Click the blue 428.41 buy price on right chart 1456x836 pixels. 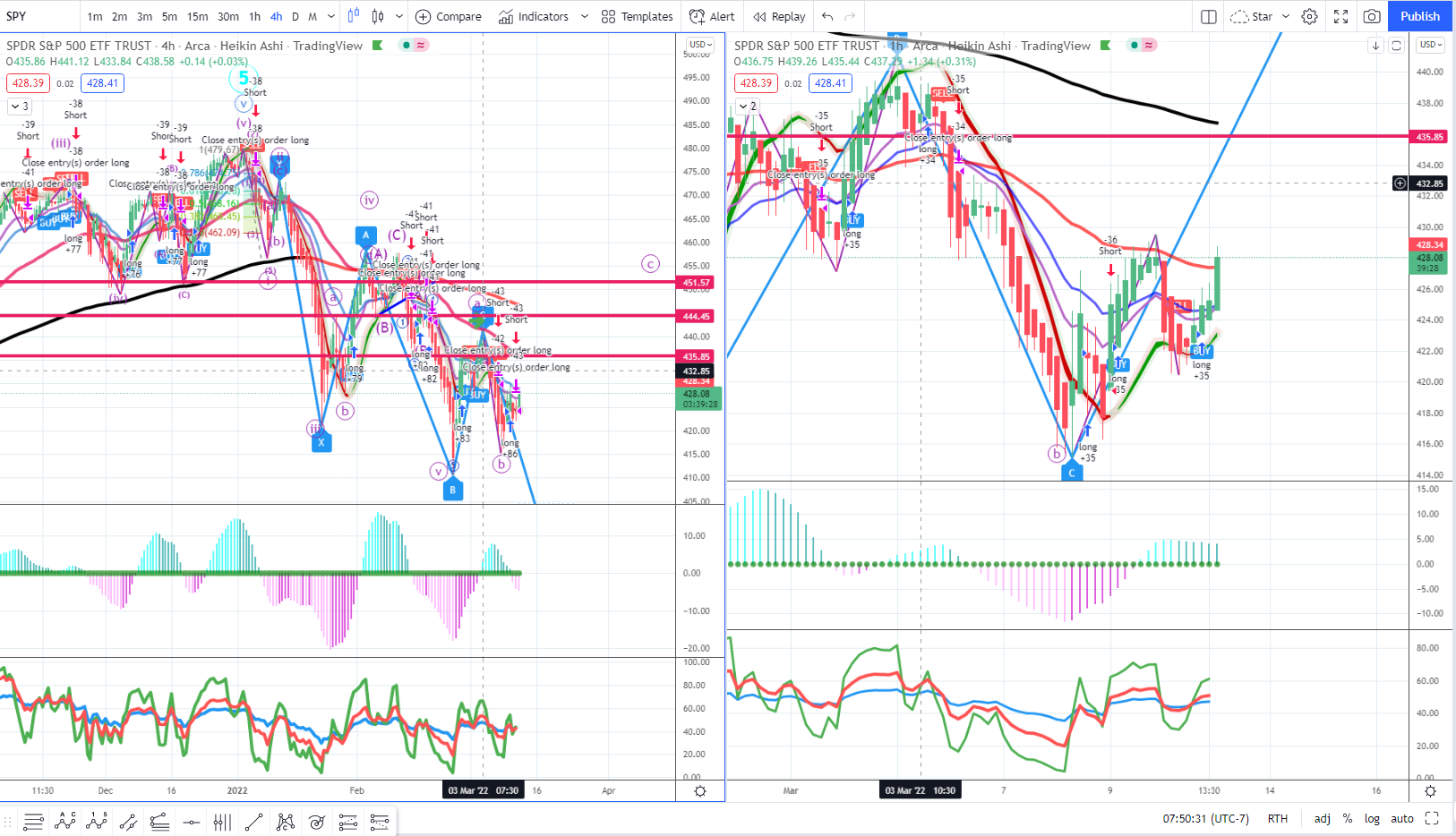point(830,83)
